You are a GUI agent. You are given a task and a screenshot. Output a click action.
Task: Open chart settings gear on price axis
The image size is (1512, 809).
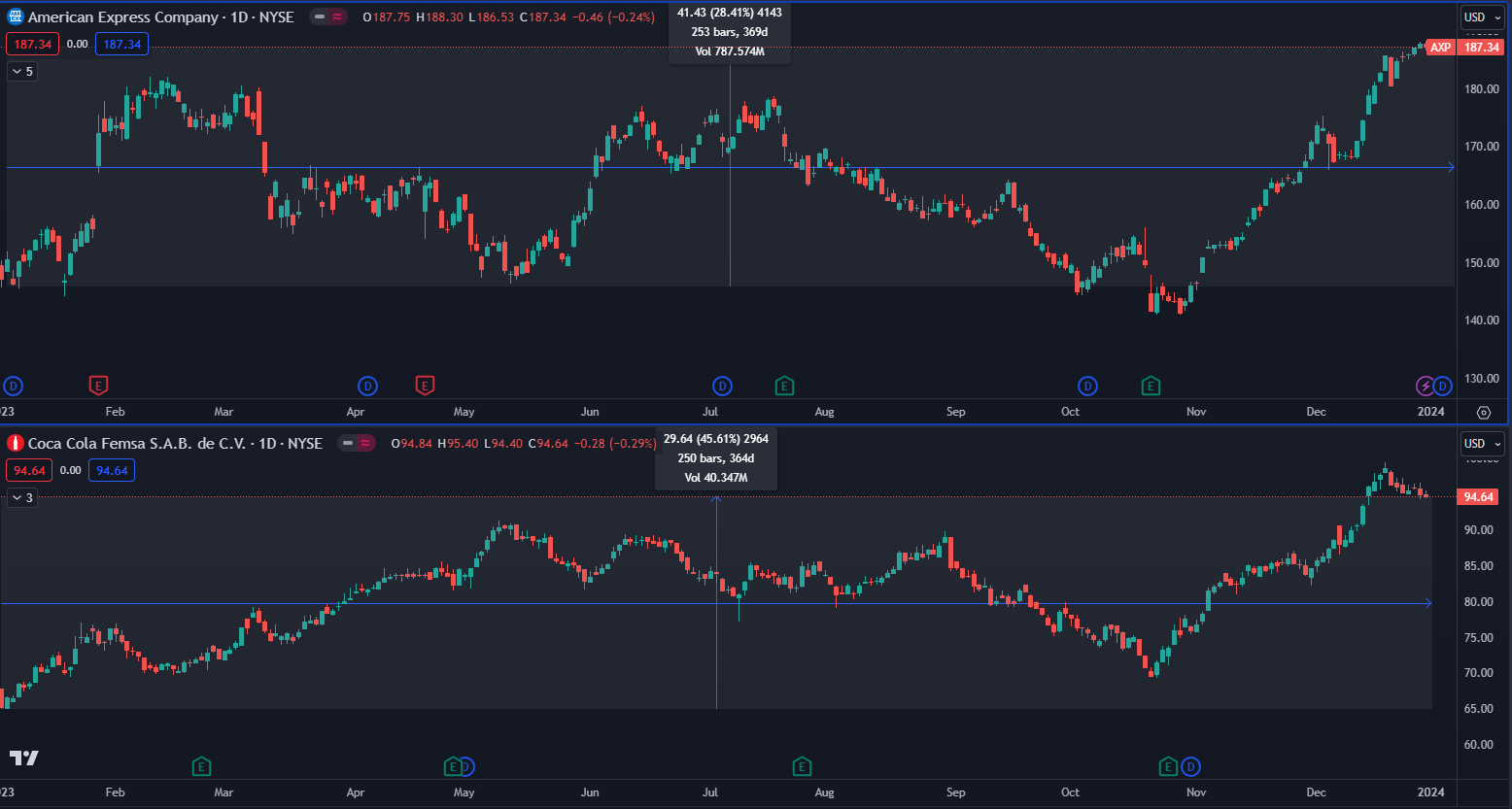click(1484, 412)
